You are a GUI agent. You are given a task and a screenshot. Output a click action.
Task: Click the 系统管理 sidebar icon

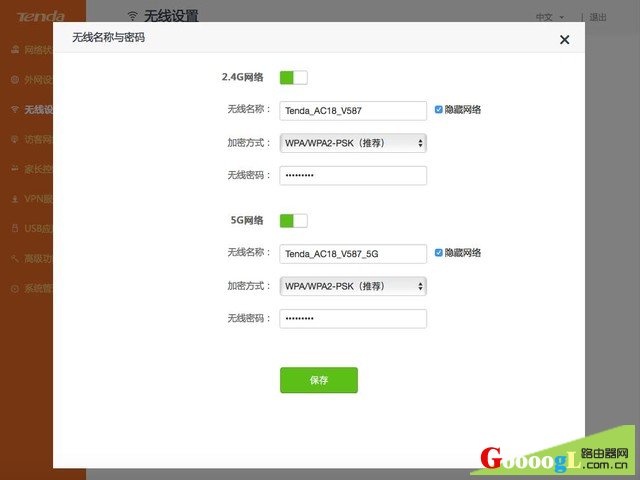(14, 289)
